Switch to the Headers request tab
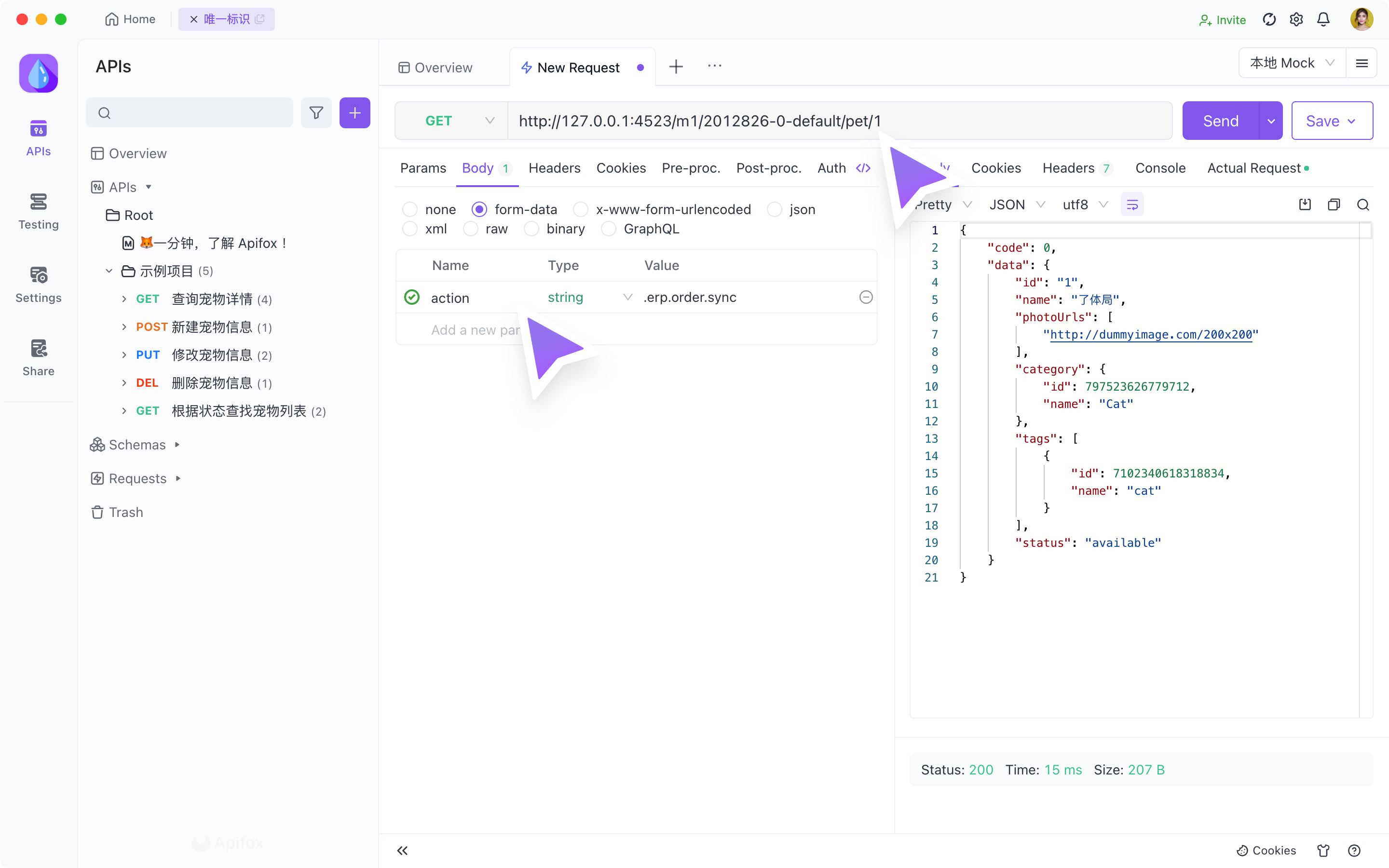This screenshot has height=868, width=1389. tap(554, 168)
